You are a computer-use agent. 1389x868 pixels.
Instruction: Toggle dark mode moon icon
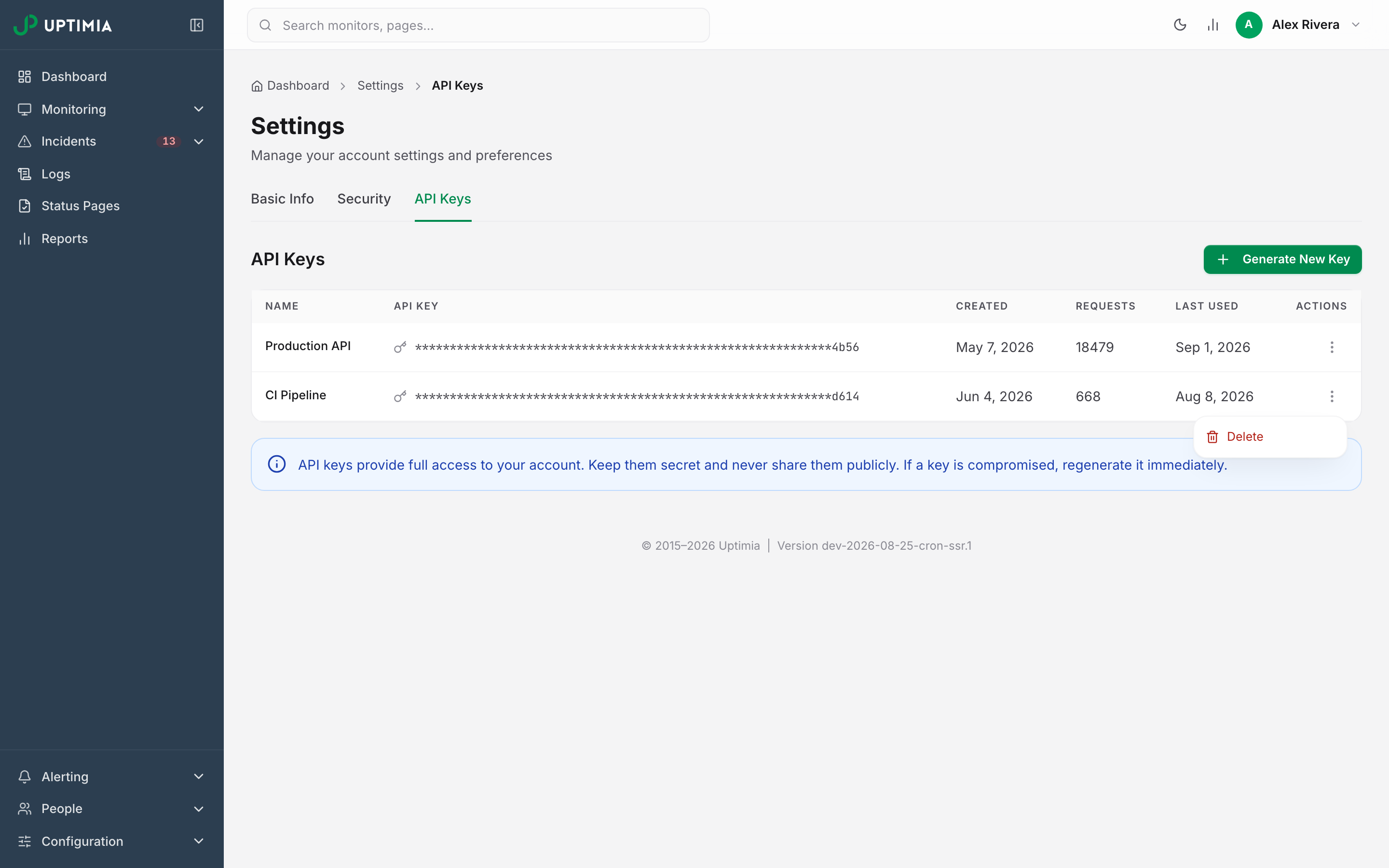pyautogui.click(x=1180, y=25)
